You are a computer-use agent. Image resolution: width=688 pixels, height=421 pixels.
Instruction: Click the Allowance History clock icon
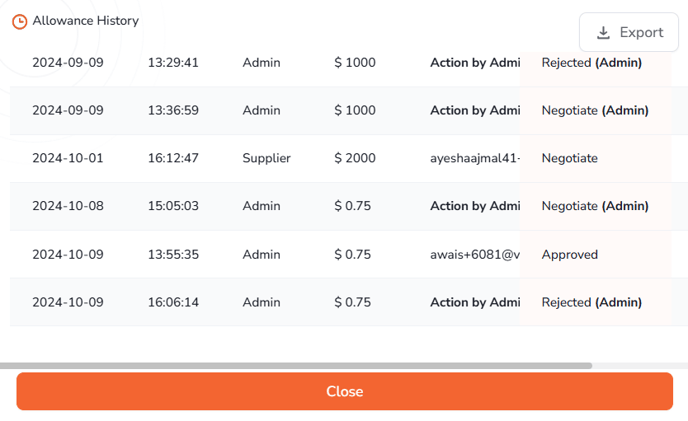click(19, 22)
